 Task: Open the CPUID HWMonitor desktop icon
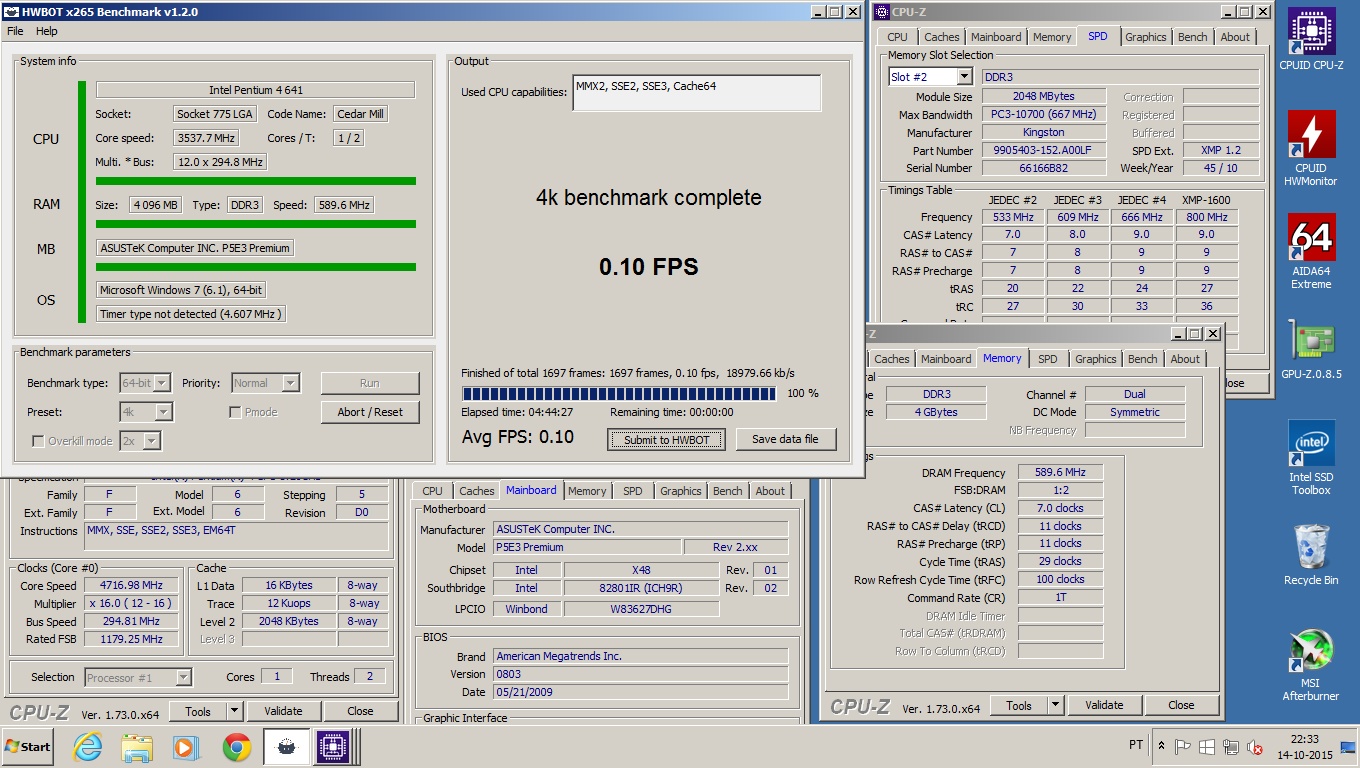click(1311, 148)
